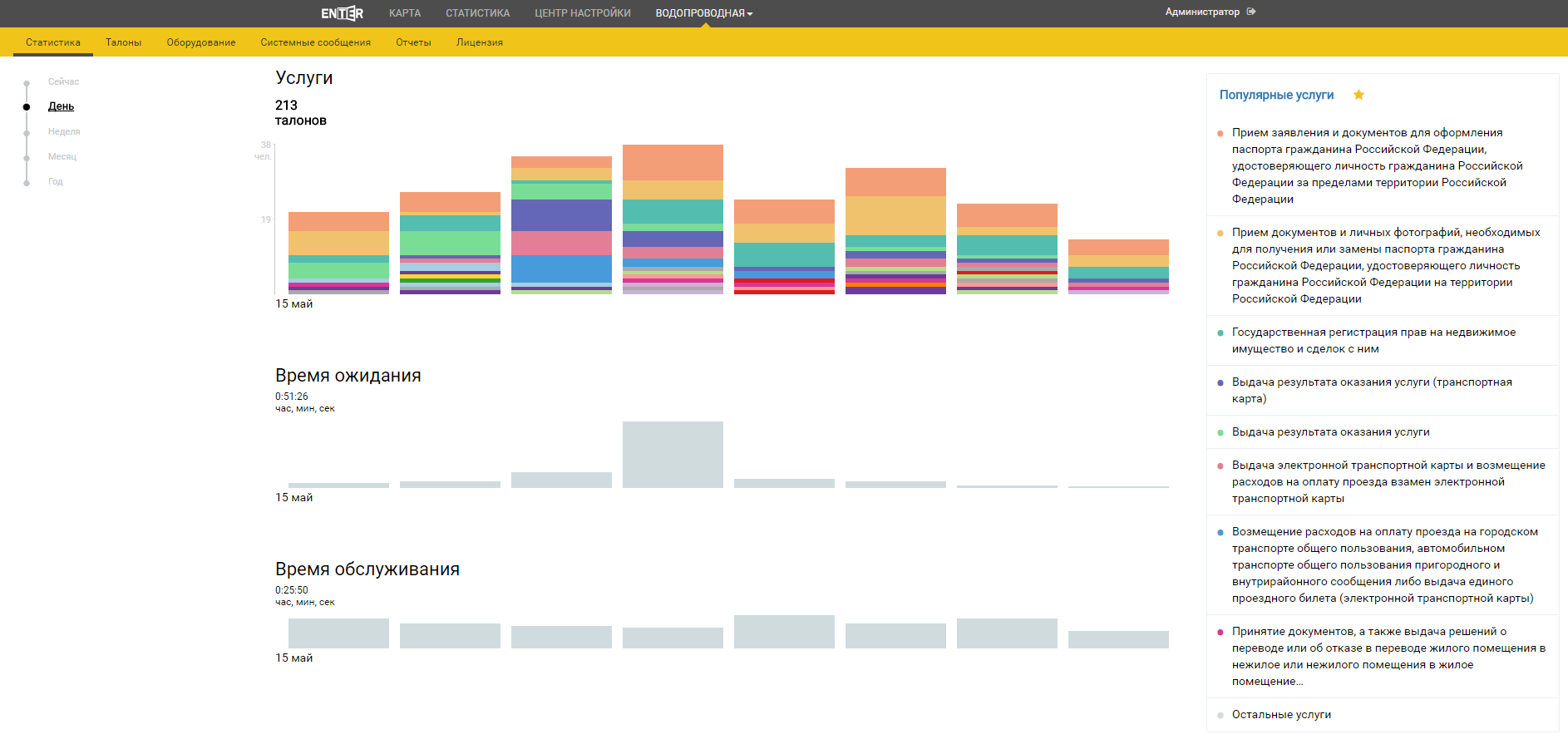Open КАРТА in top navigation

404,13
